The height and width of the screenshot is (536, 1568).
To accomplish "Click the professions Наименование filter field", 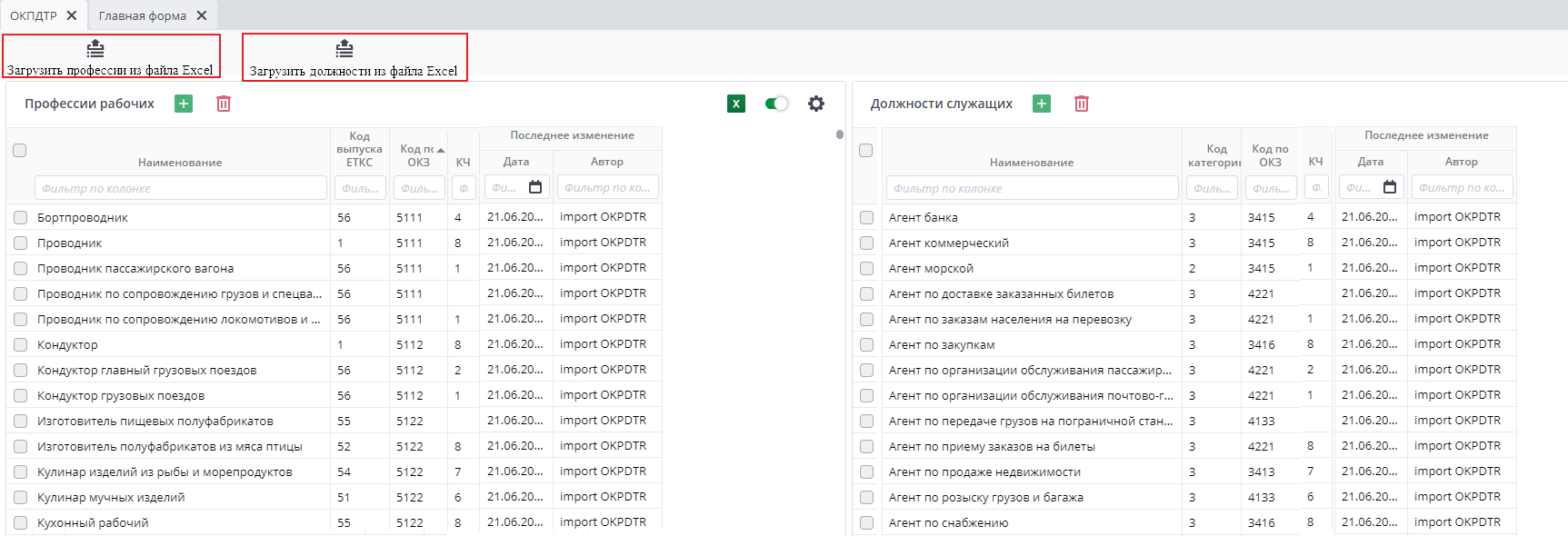I will point(180,188).
